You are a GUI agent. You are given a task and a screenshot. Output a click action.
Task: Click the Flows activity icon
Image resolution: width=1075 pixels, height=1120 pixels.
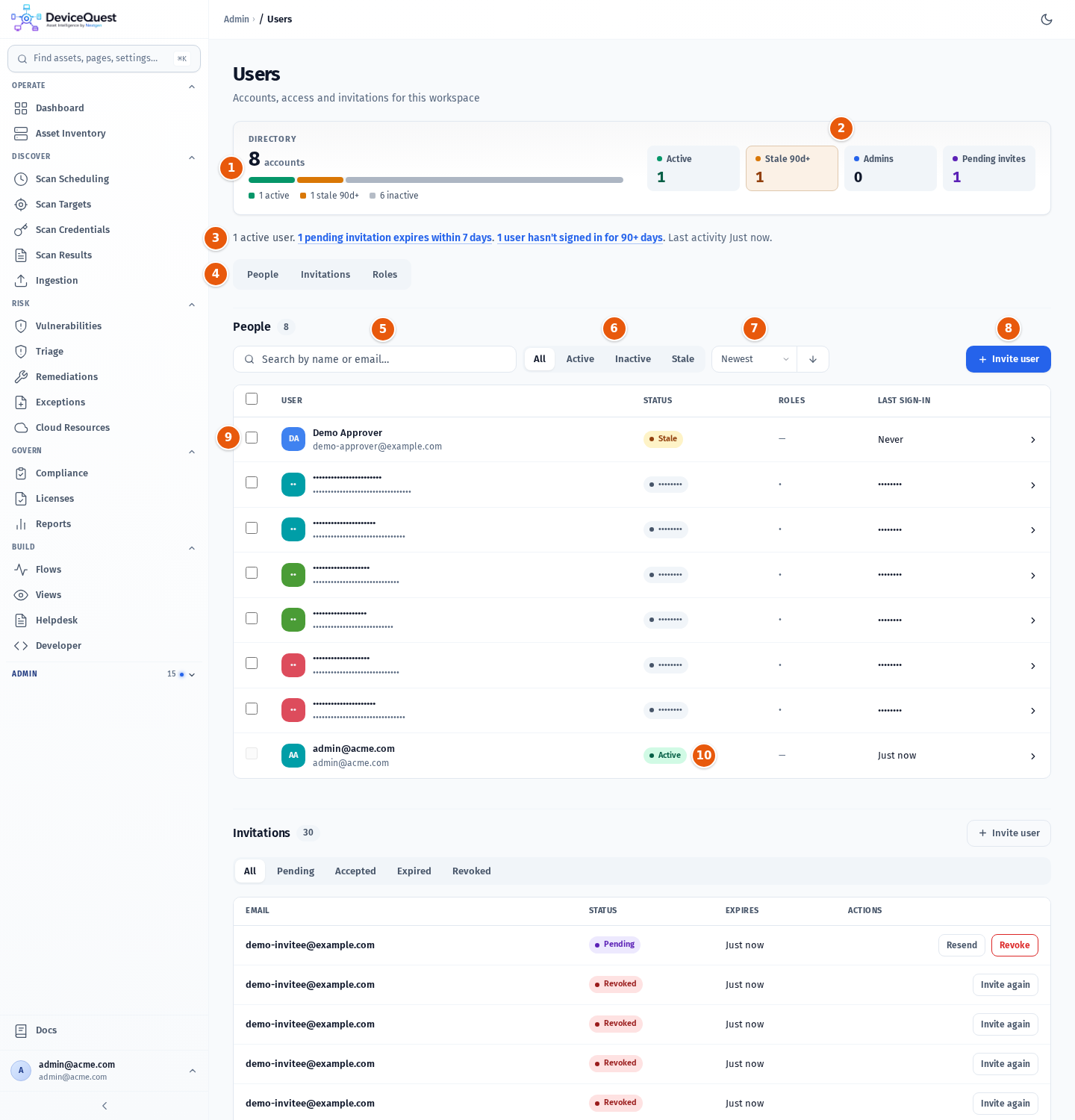click(x=21, y=570)
